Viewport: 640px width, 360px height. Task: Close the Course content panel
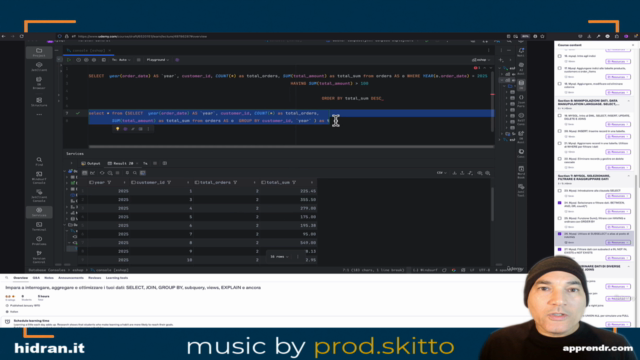coord(633,45)
